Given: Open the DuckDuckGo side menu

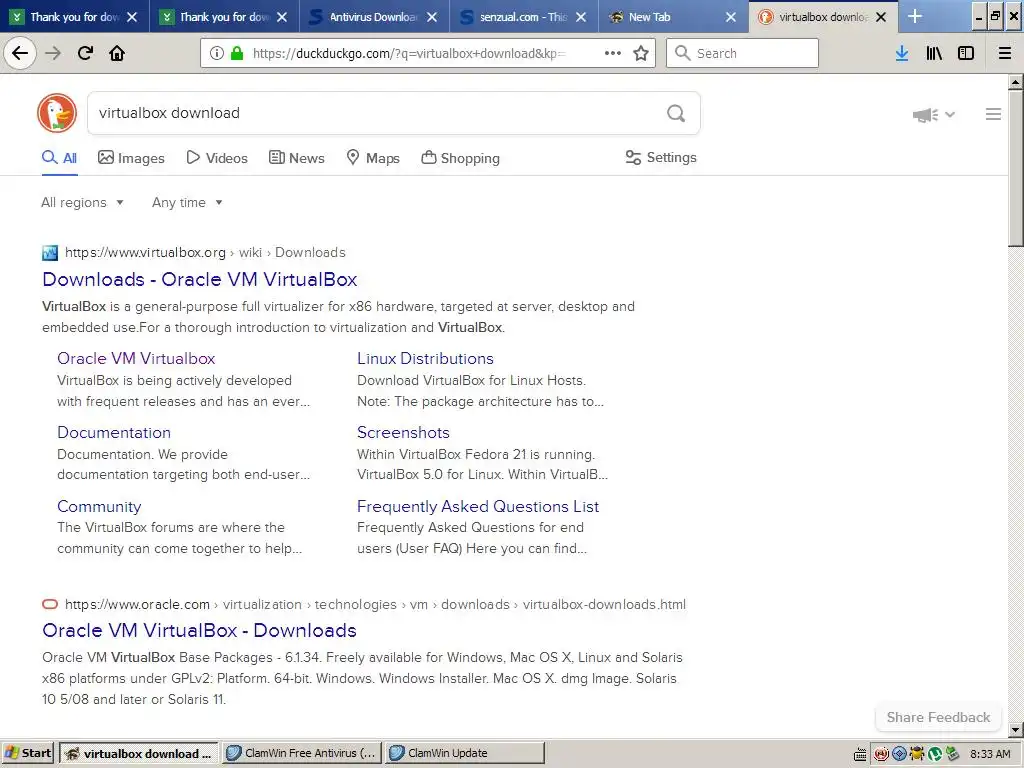Looking at the screenshot, I should (x=993, y=114).
